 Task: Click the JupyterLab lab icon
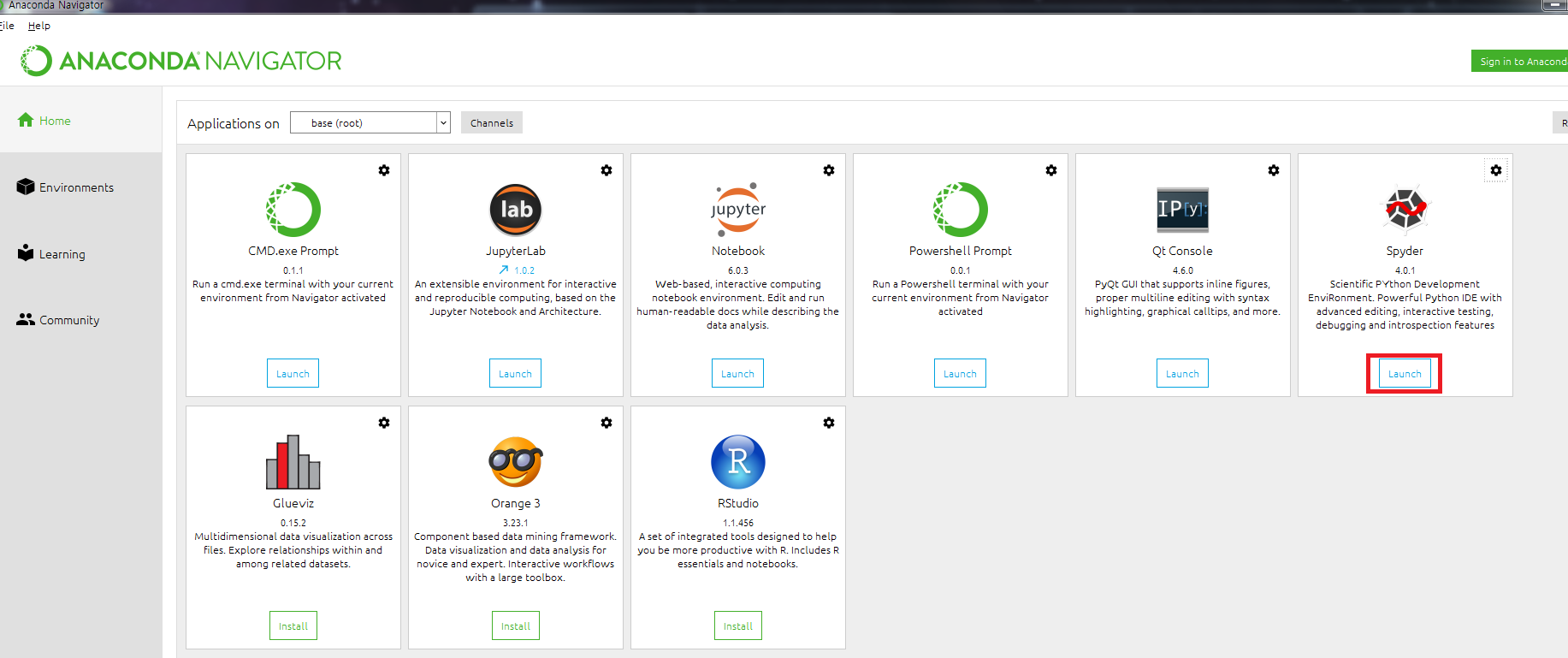point(516,210)
